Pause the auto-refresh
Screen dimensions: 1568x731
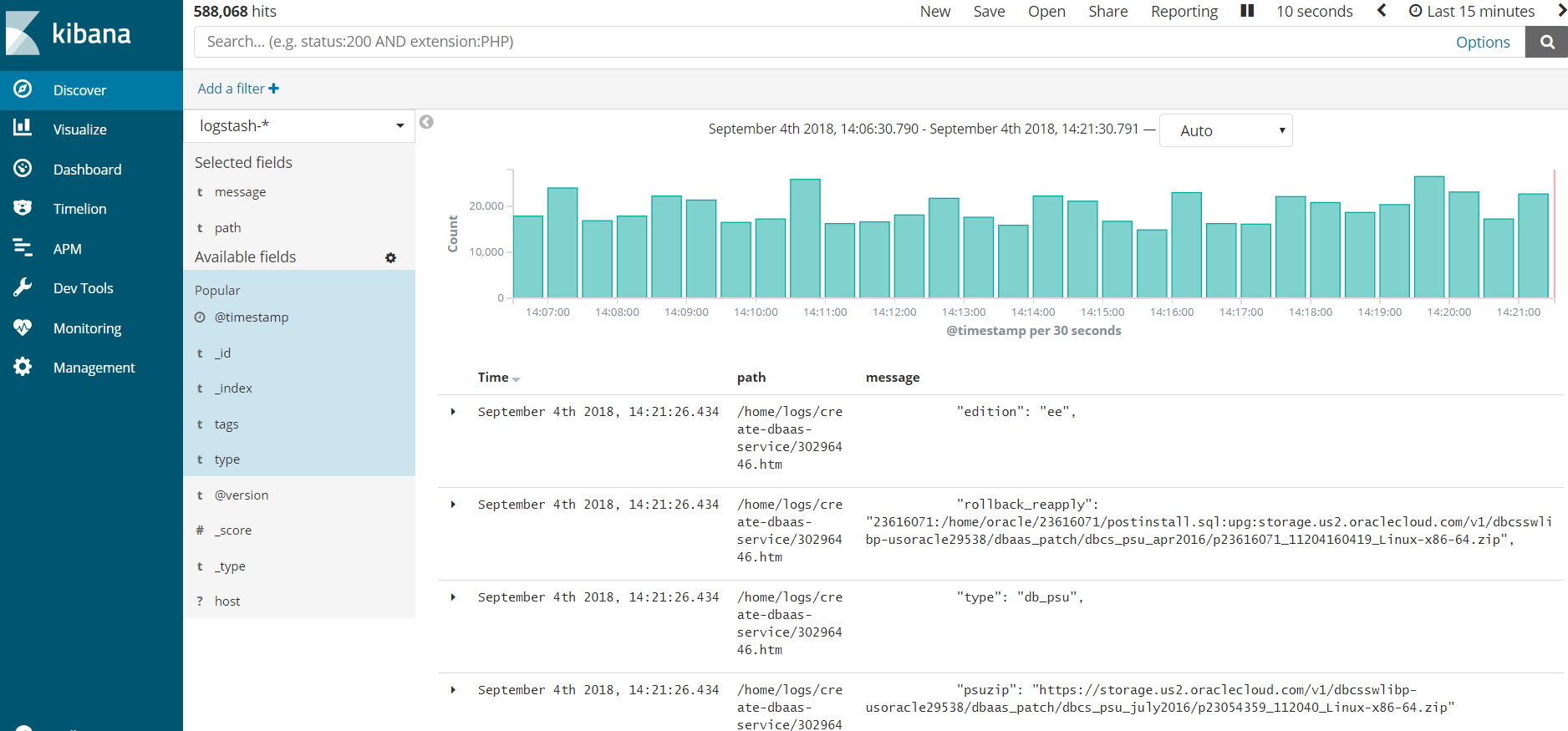tap(1247, 11)
